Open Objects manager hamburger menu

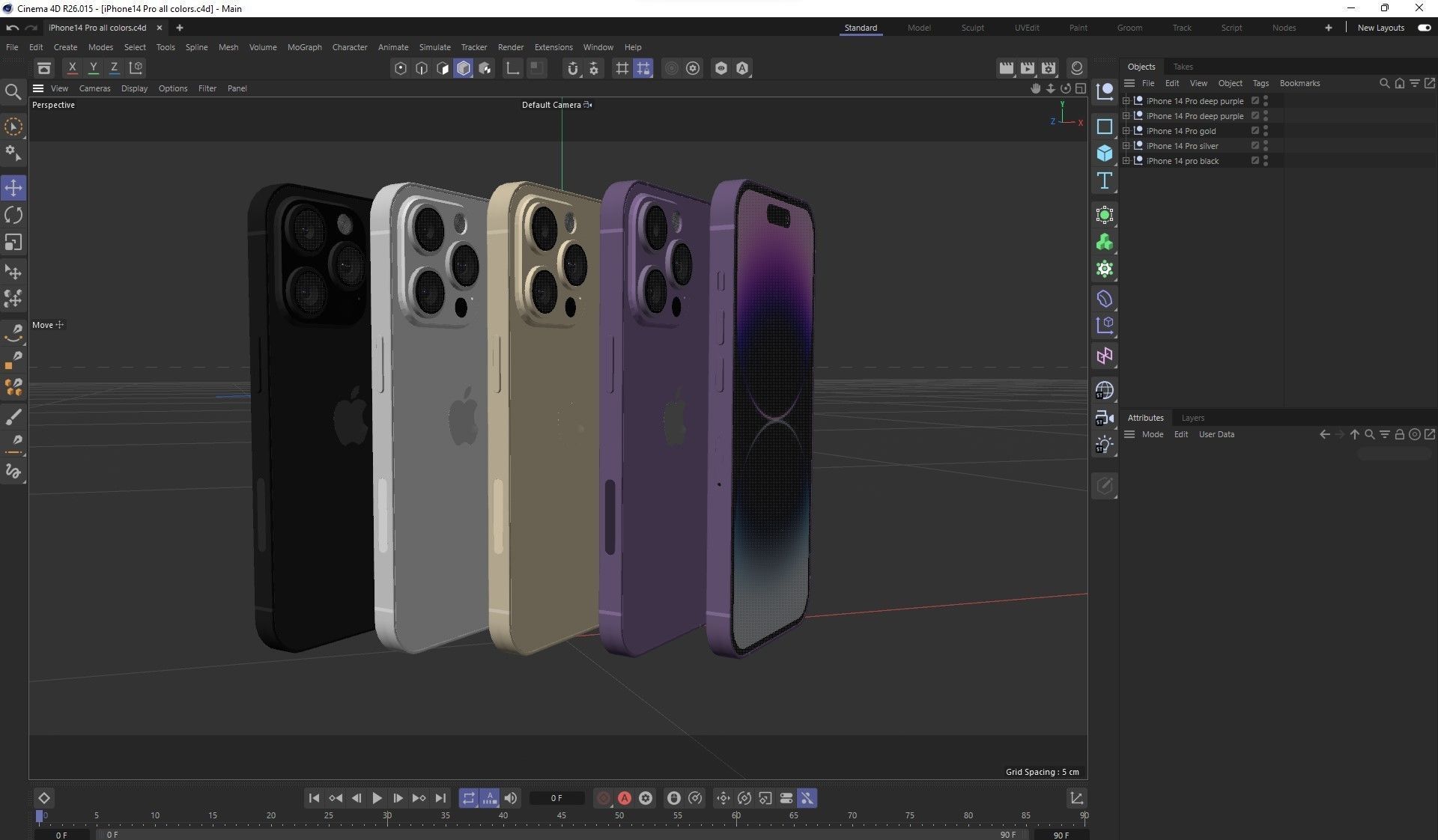click(1129, 83)
